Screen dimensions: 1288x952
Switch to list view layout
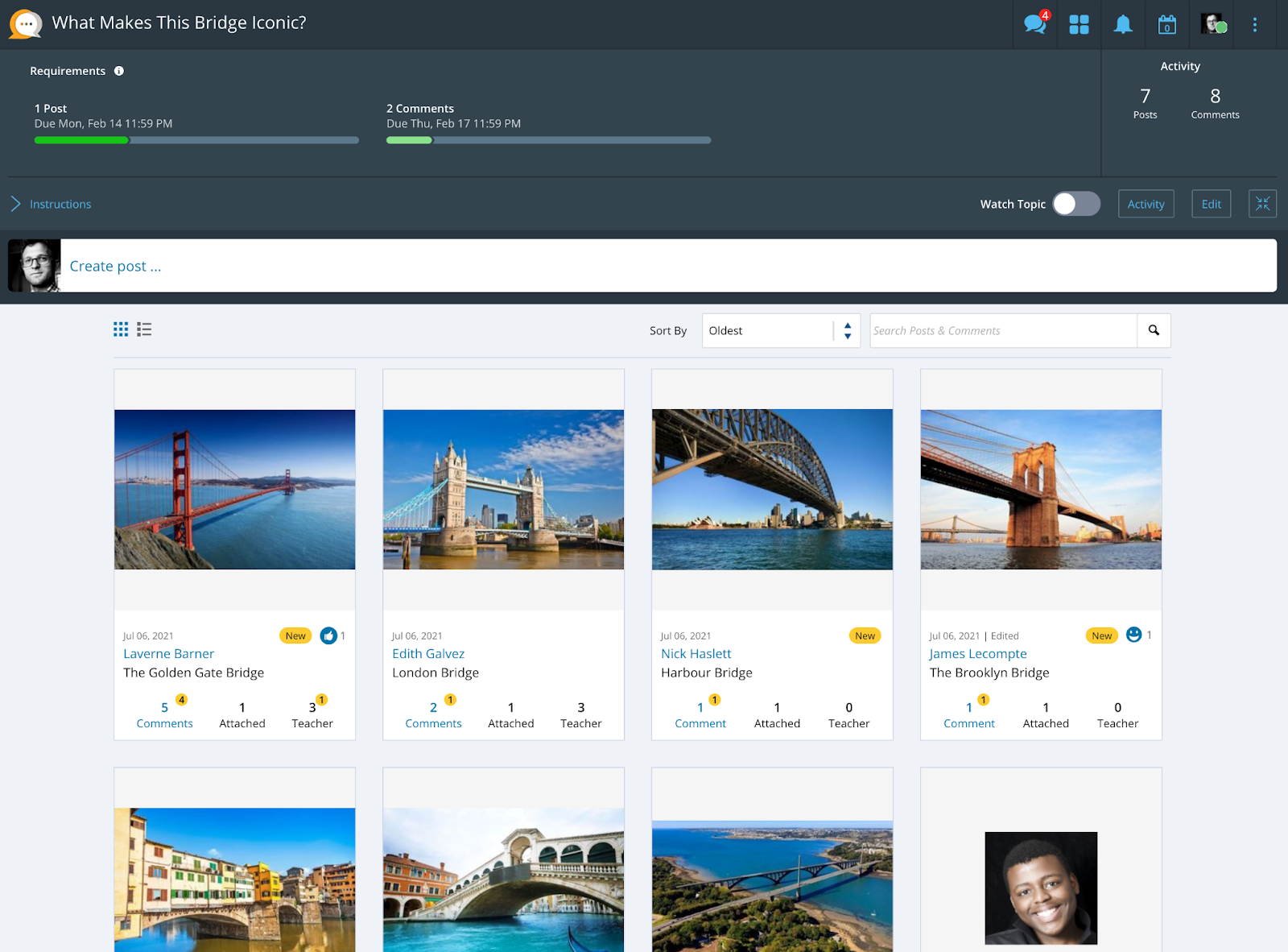(144, 329)
